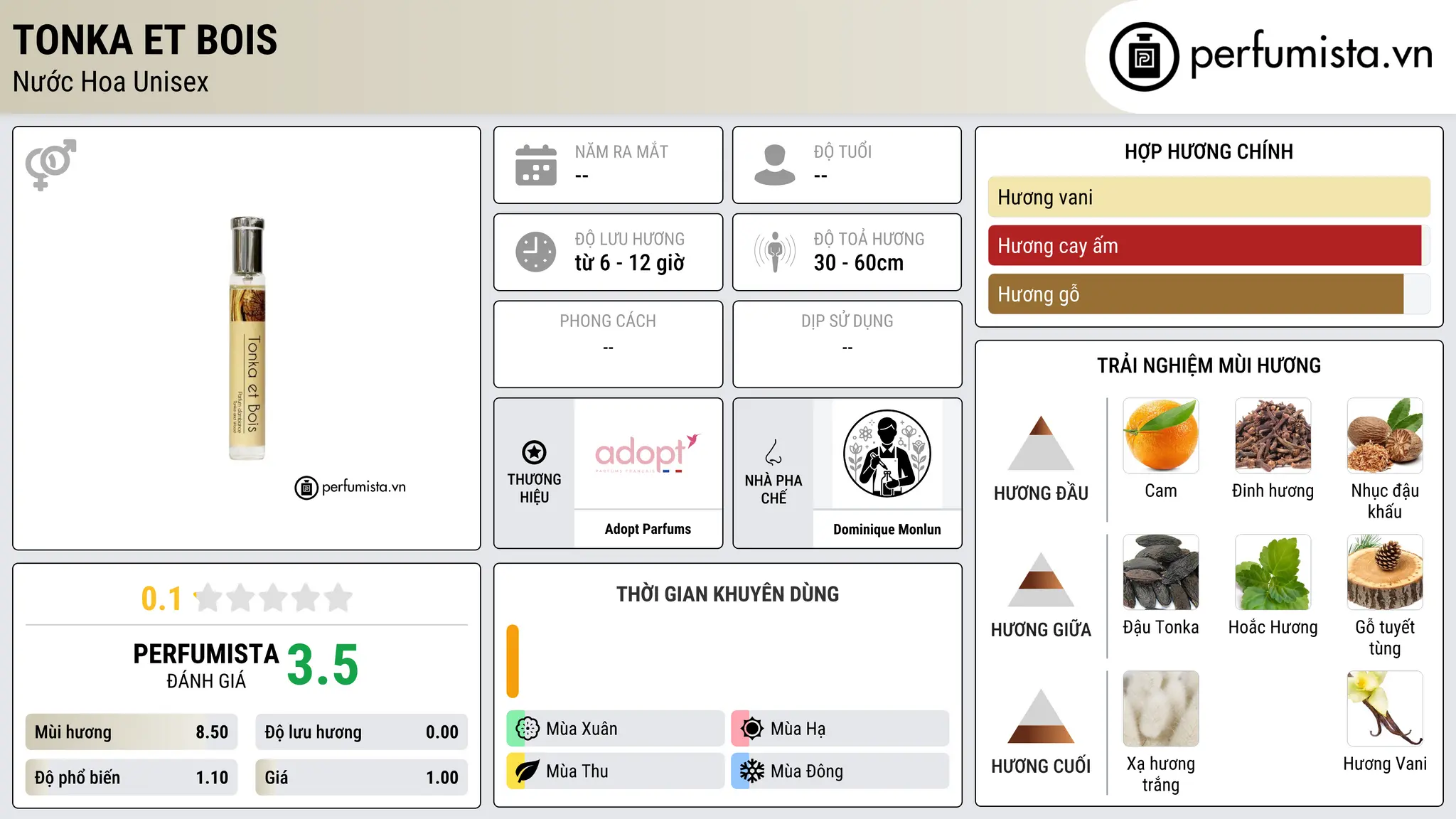Click the Giá 1.00 score row
The width and height of the screenshot is (1456, 819).
(x=361, y=778)
